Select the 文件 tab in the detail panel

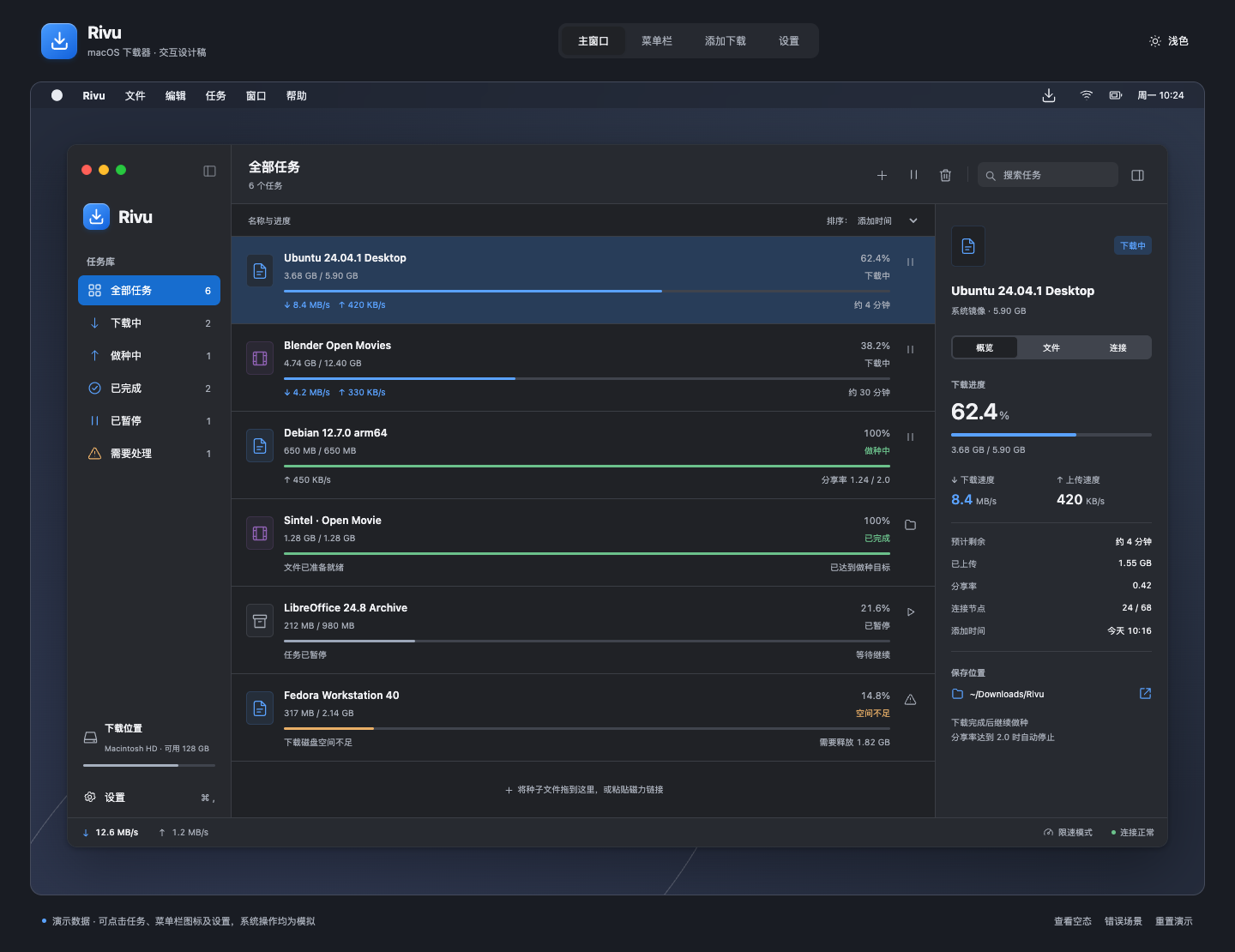(1051, 347)
